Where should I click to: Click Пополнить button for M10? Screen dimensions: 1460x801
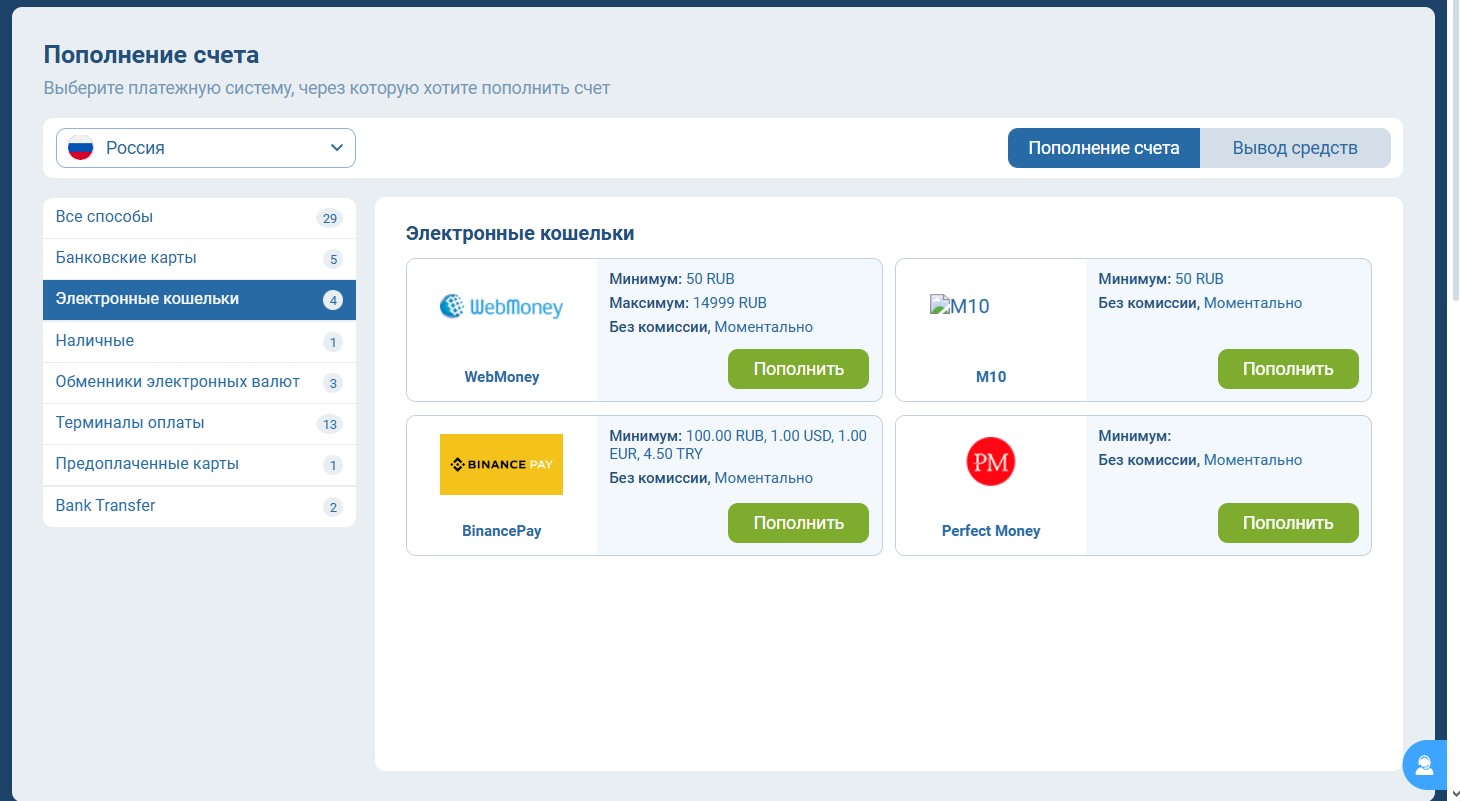[1288, 369]
